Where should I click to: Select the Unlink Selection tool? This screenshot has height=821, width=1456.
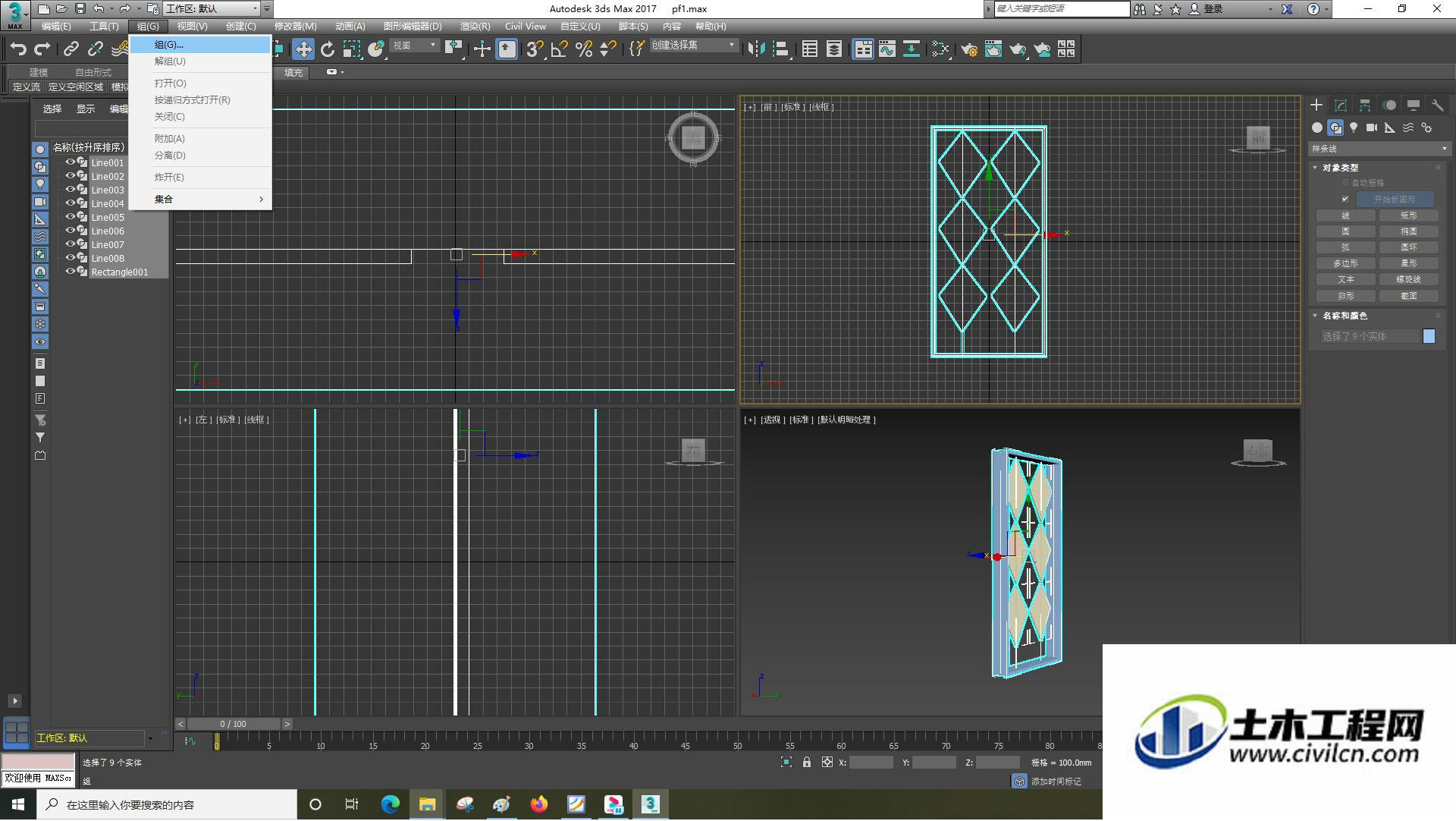[95, 49]
